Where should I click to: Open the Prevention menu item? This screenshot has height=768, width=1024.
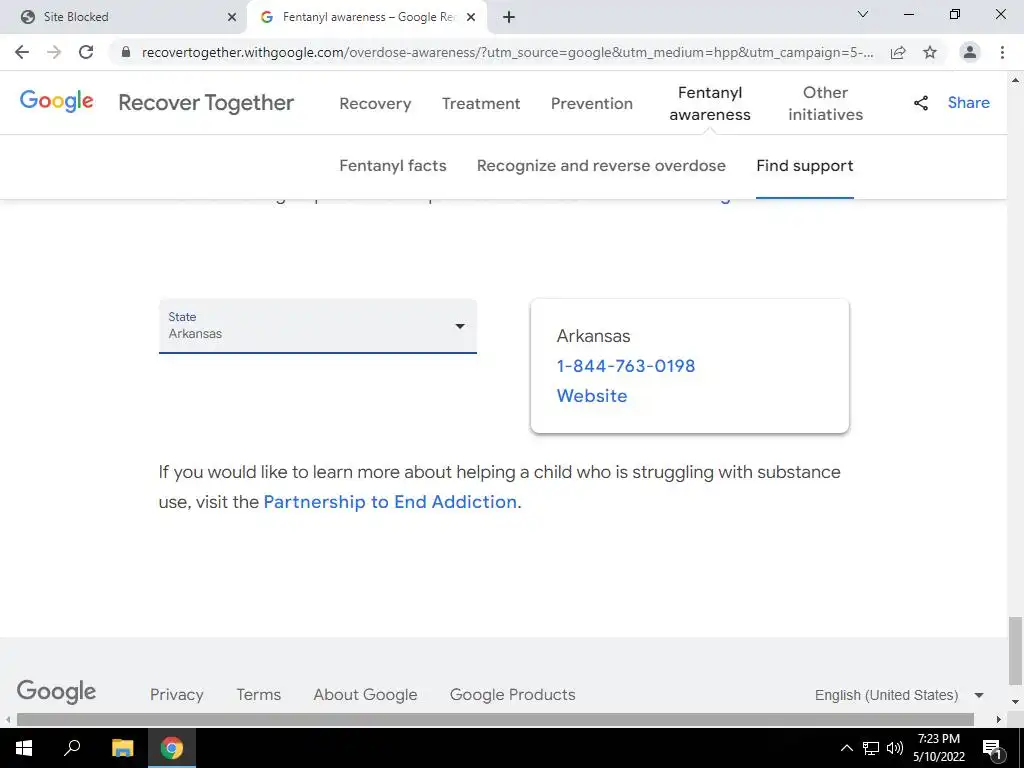click(592, 103)
